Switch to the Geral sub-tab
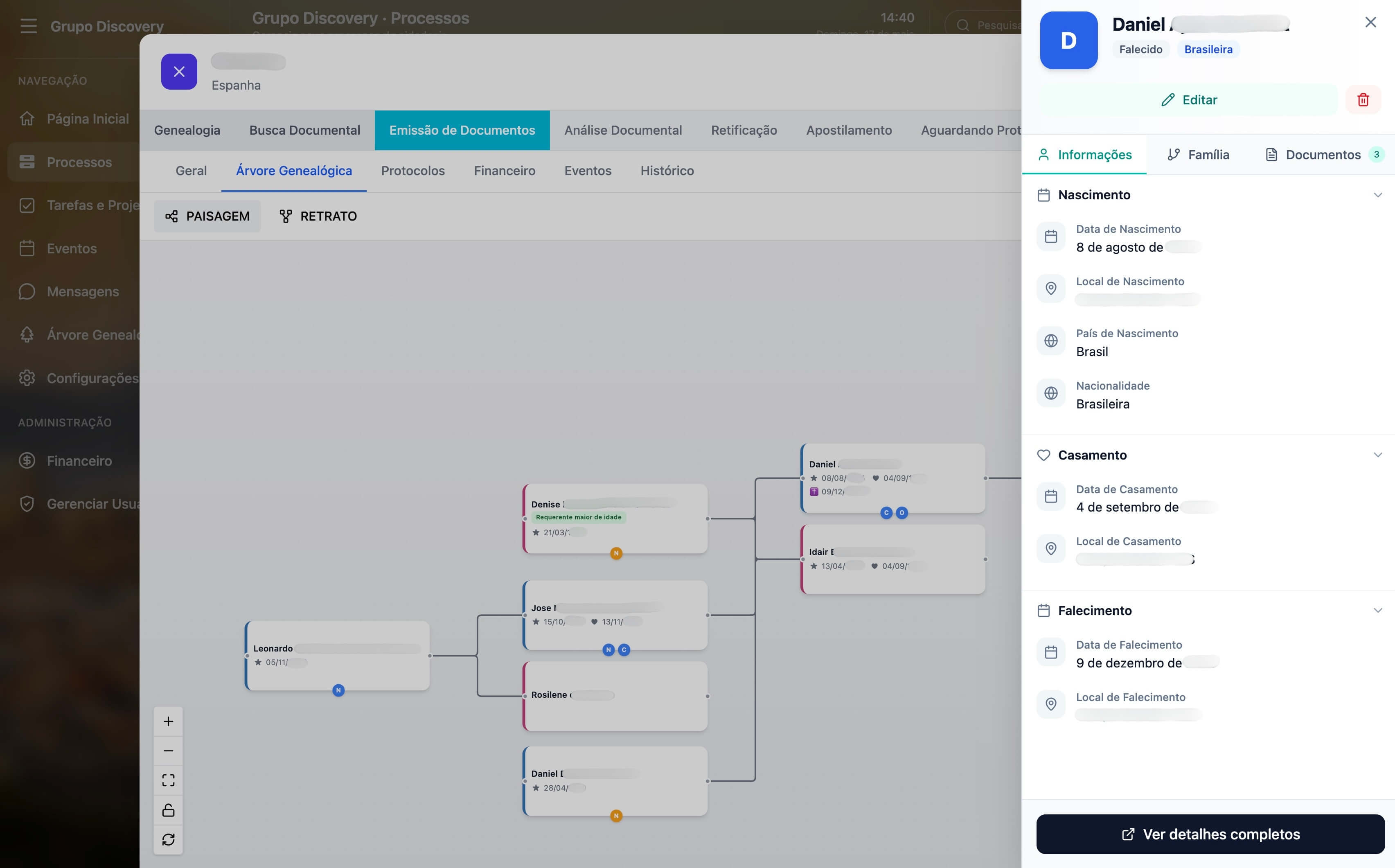 point(191,171)
